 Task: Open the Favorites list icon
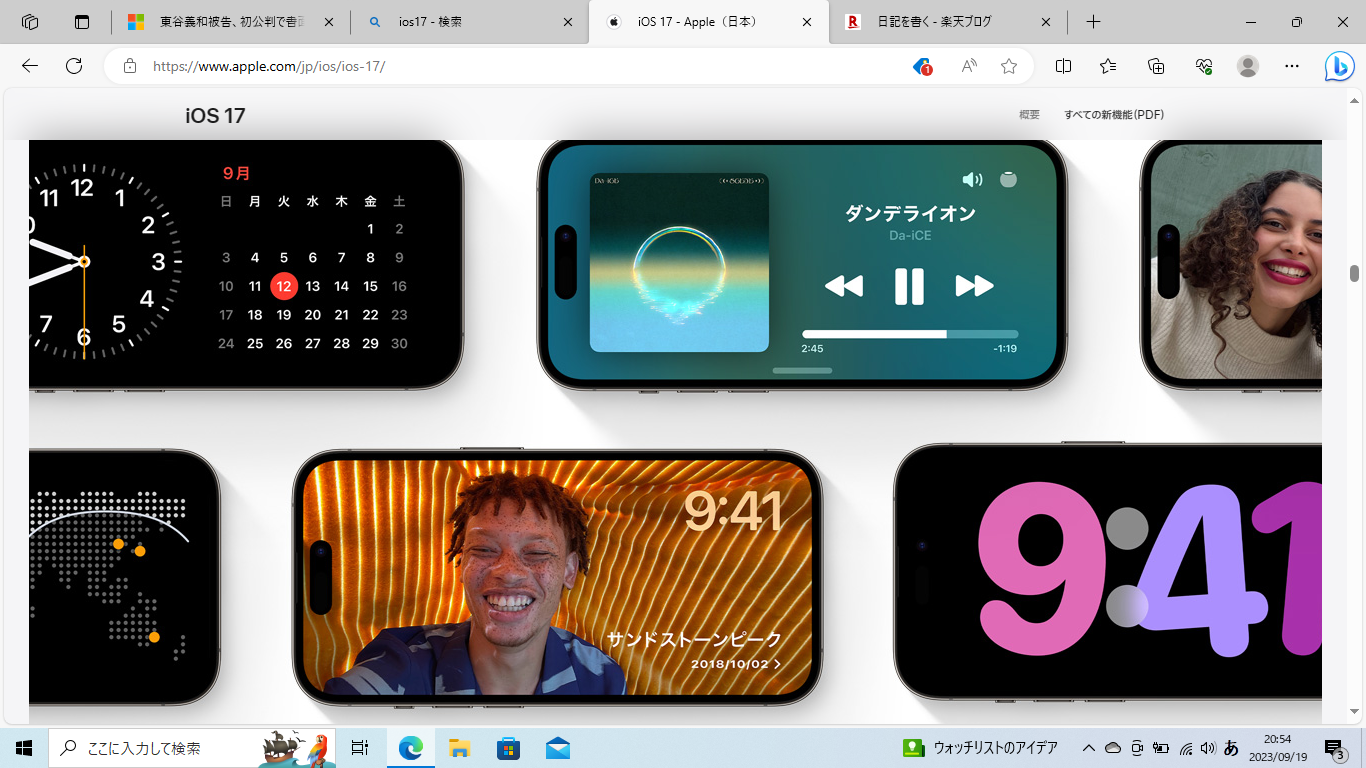[x=1108, y=66]
